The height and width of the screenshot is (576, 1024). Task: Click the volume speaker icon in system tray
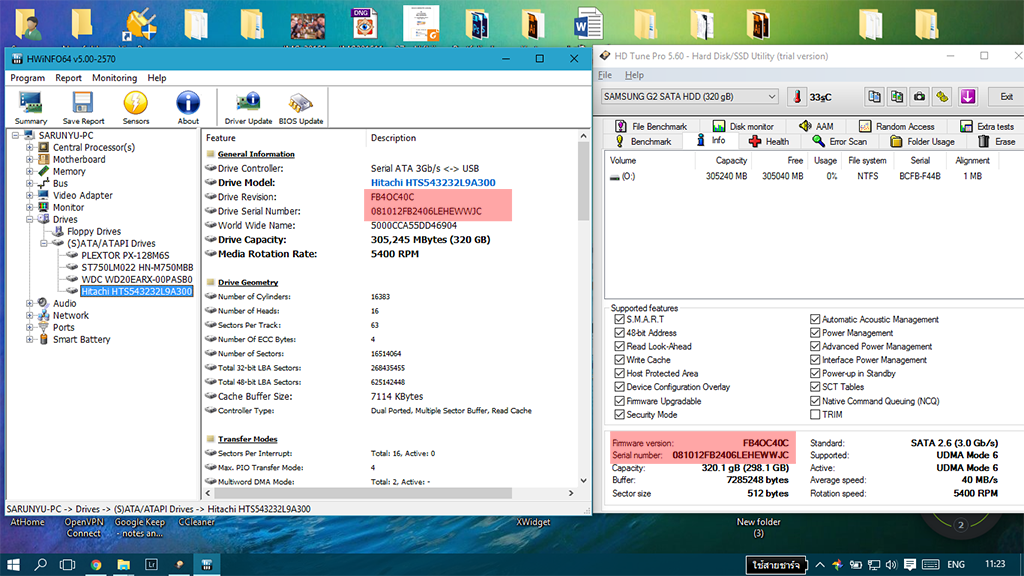891,565
